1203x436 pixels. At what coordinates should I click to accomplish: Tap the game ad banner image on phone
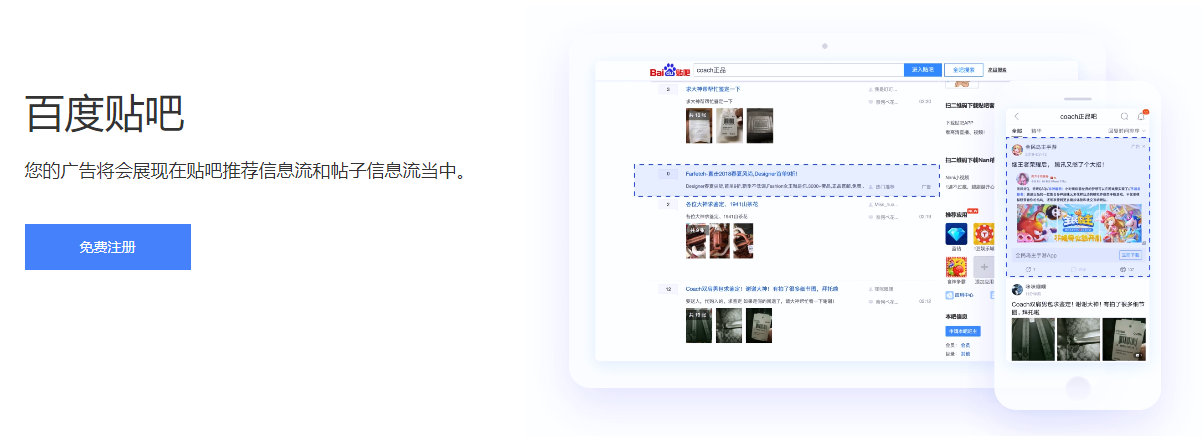tap(1079, 222)
